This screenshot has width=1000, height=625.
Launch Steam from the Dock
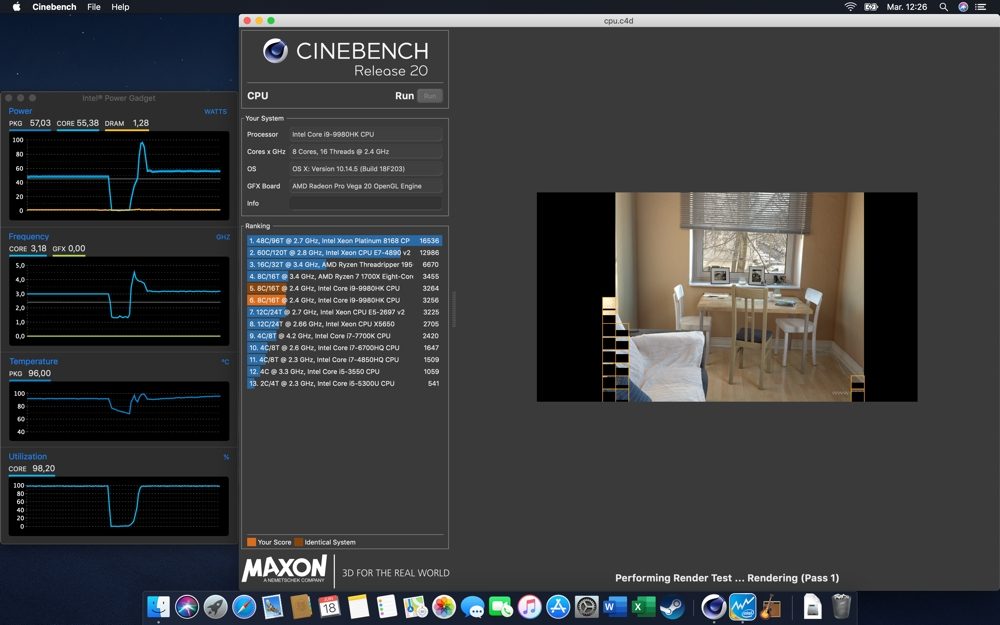coord(672,607)
